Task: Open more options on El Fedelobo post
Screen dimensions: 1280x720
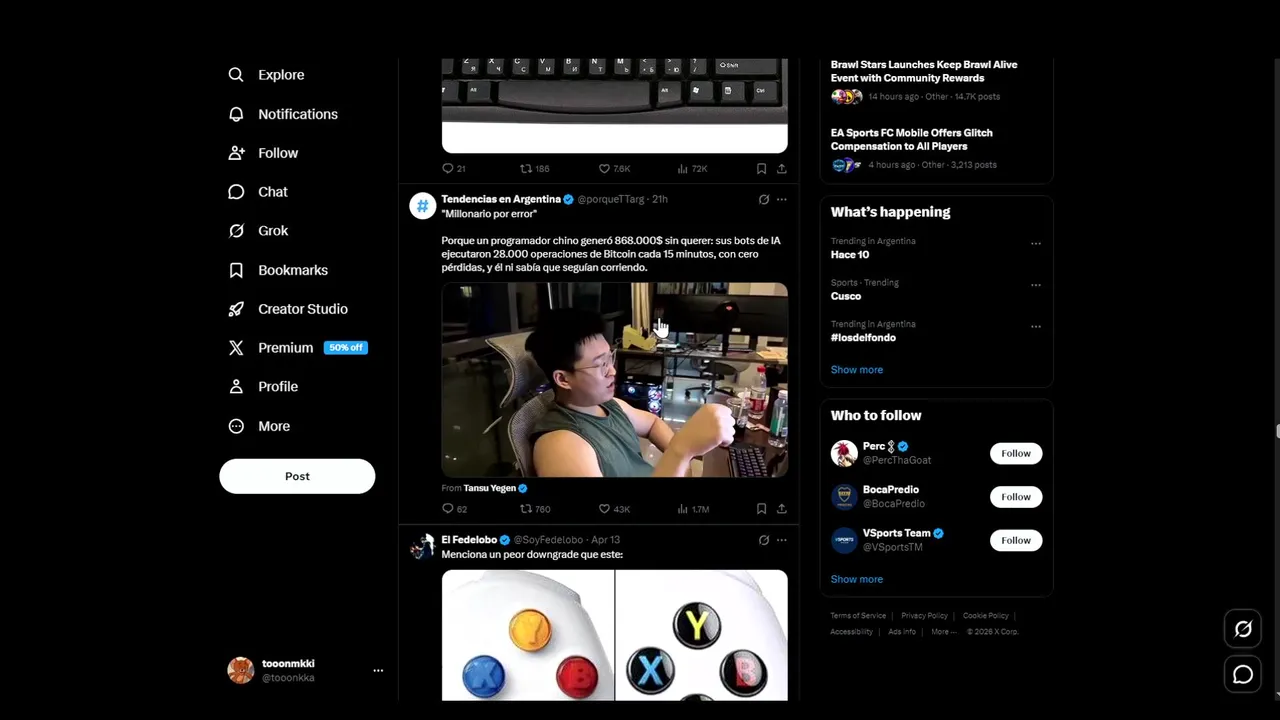Action: click(782, 540)
